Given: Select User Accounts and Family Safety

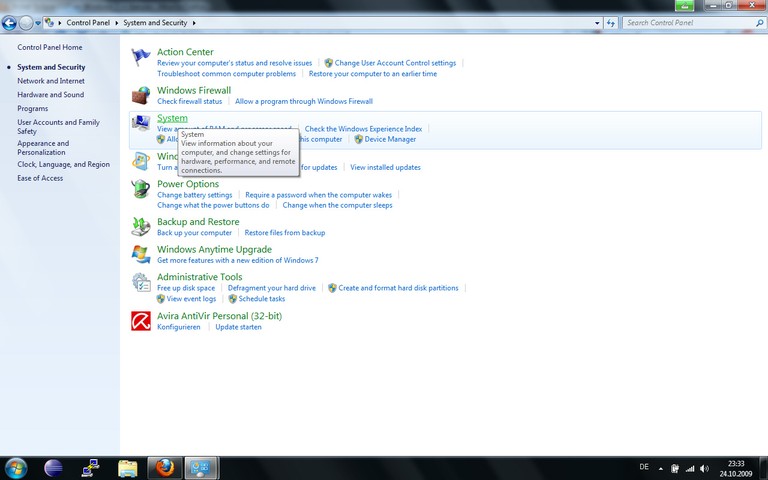Looking at the screenshot, I should pyautogui.click(x=58, y=126).
